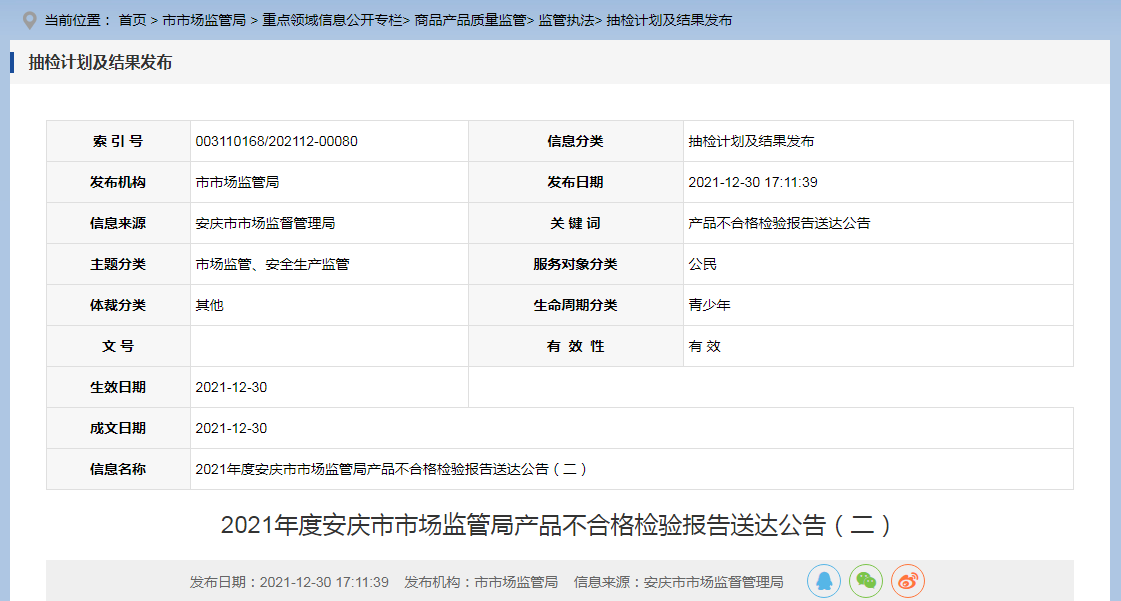This screenshot has width=1121, height=601.
Task: Click 发布日期 info in the gray article bar
Action: 289,582
